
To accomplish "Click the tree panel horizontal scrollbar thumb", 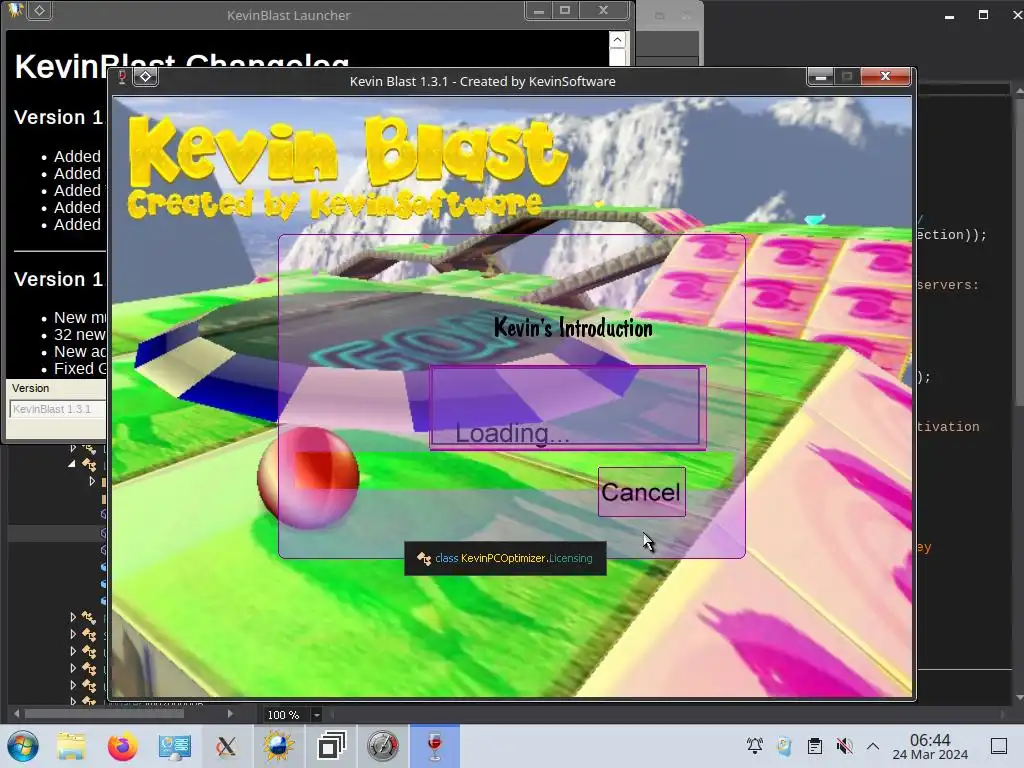I will click(x=104, y=714).
